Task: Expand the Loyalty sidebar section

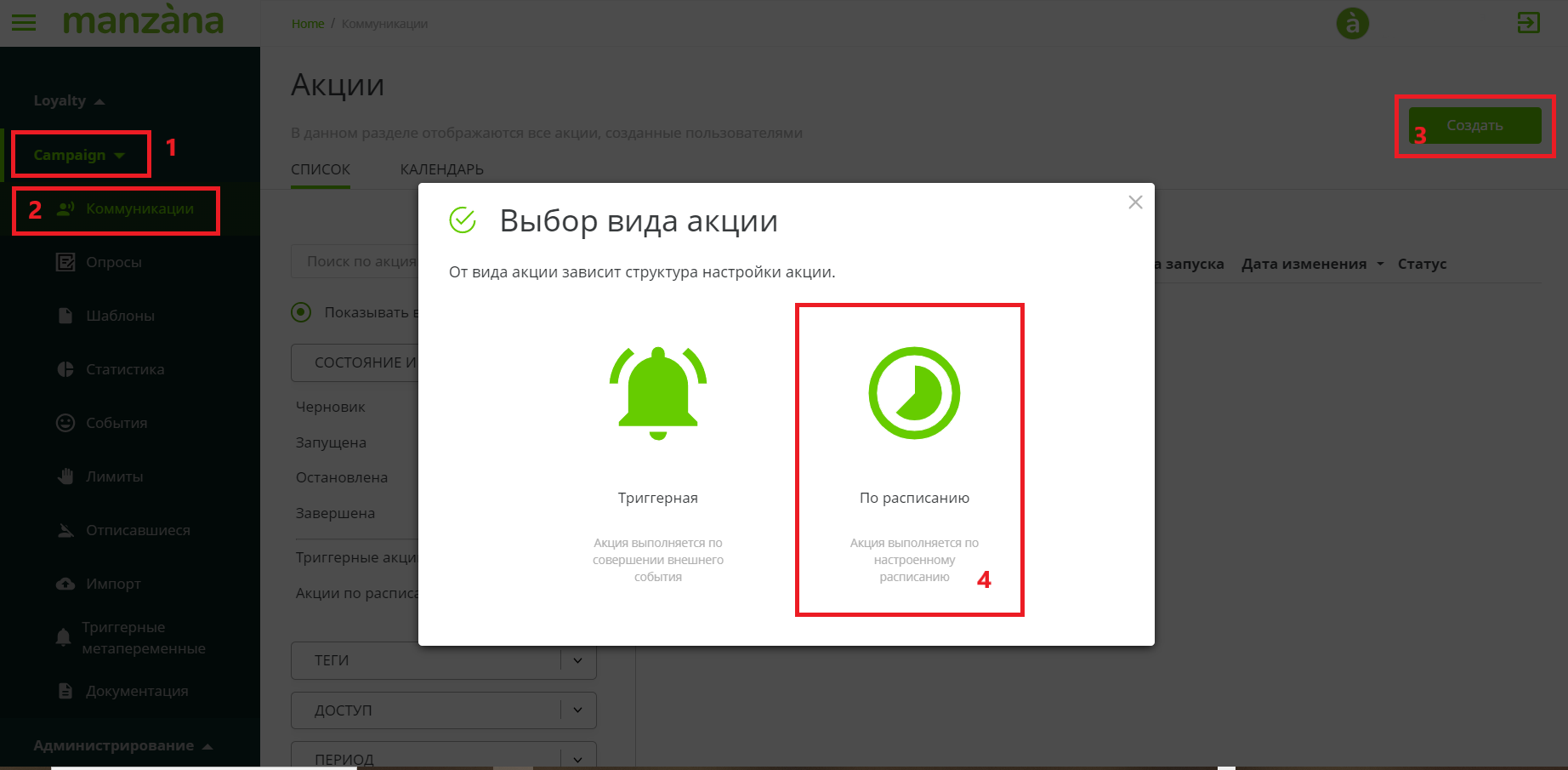Action: pos(68,100)
